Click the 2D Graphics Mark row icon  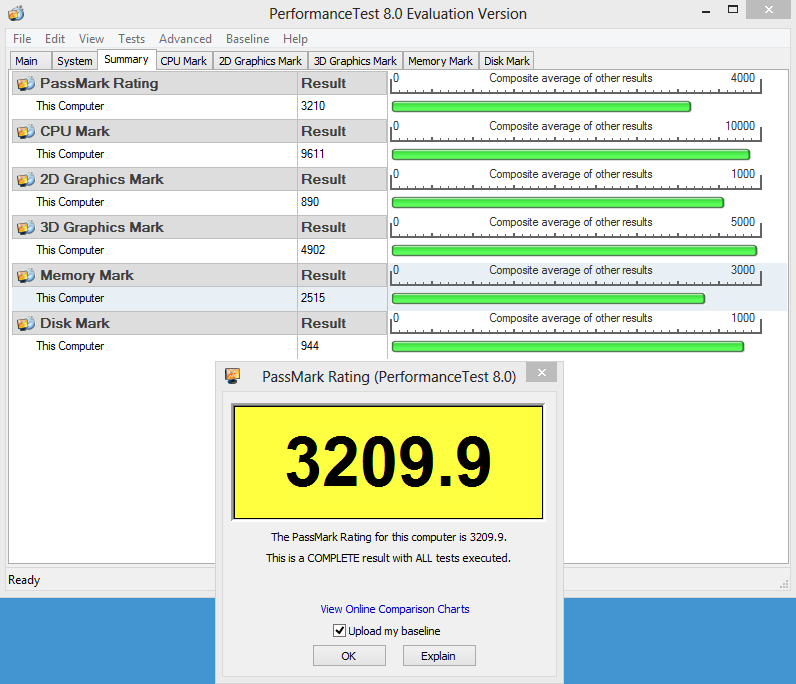point(26,179)
